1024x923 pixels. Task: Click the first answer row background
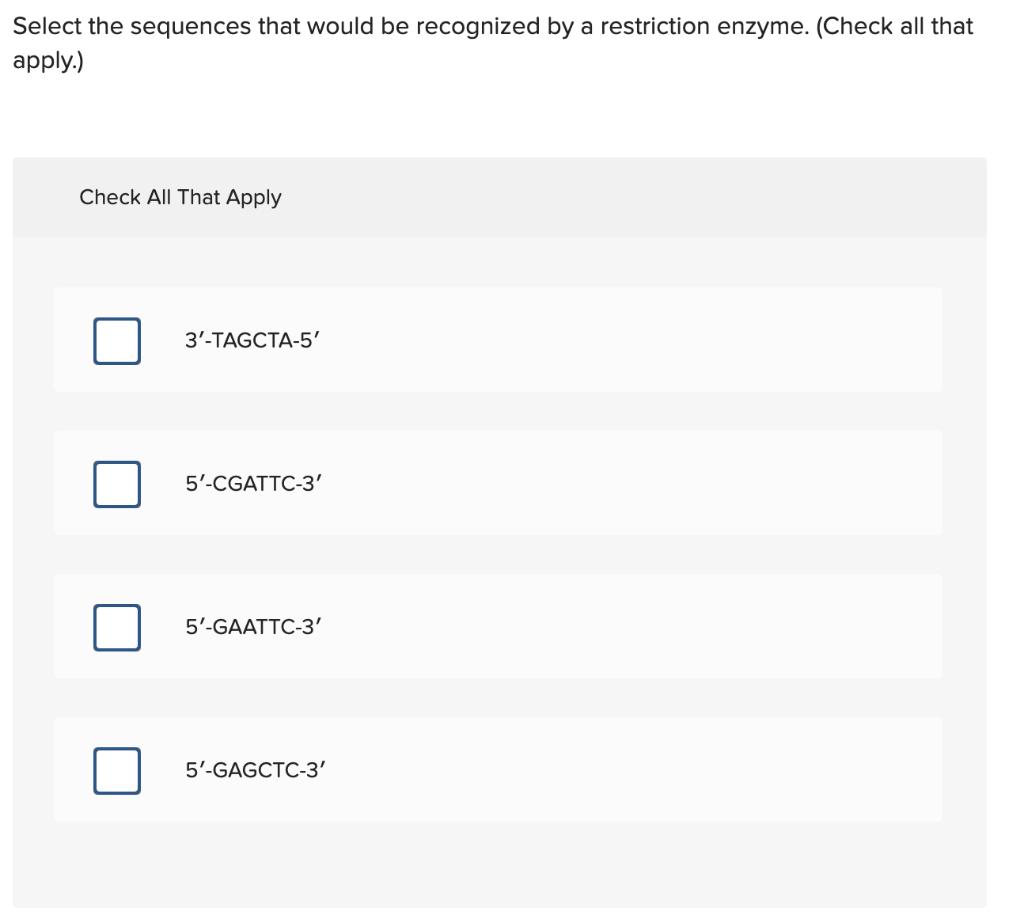tap(600, 340)
